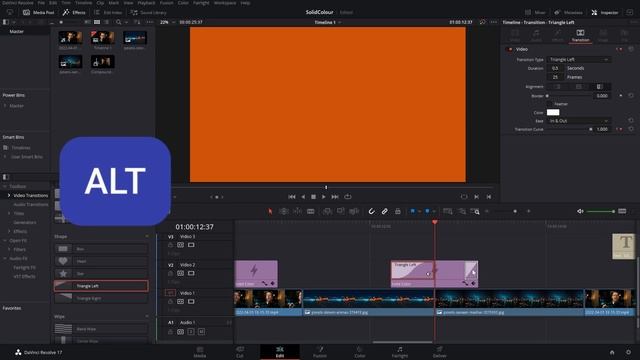Screen dimensions: 640x360
Task: Click the Full Extent Zoom icon
Action: [448, 211]
